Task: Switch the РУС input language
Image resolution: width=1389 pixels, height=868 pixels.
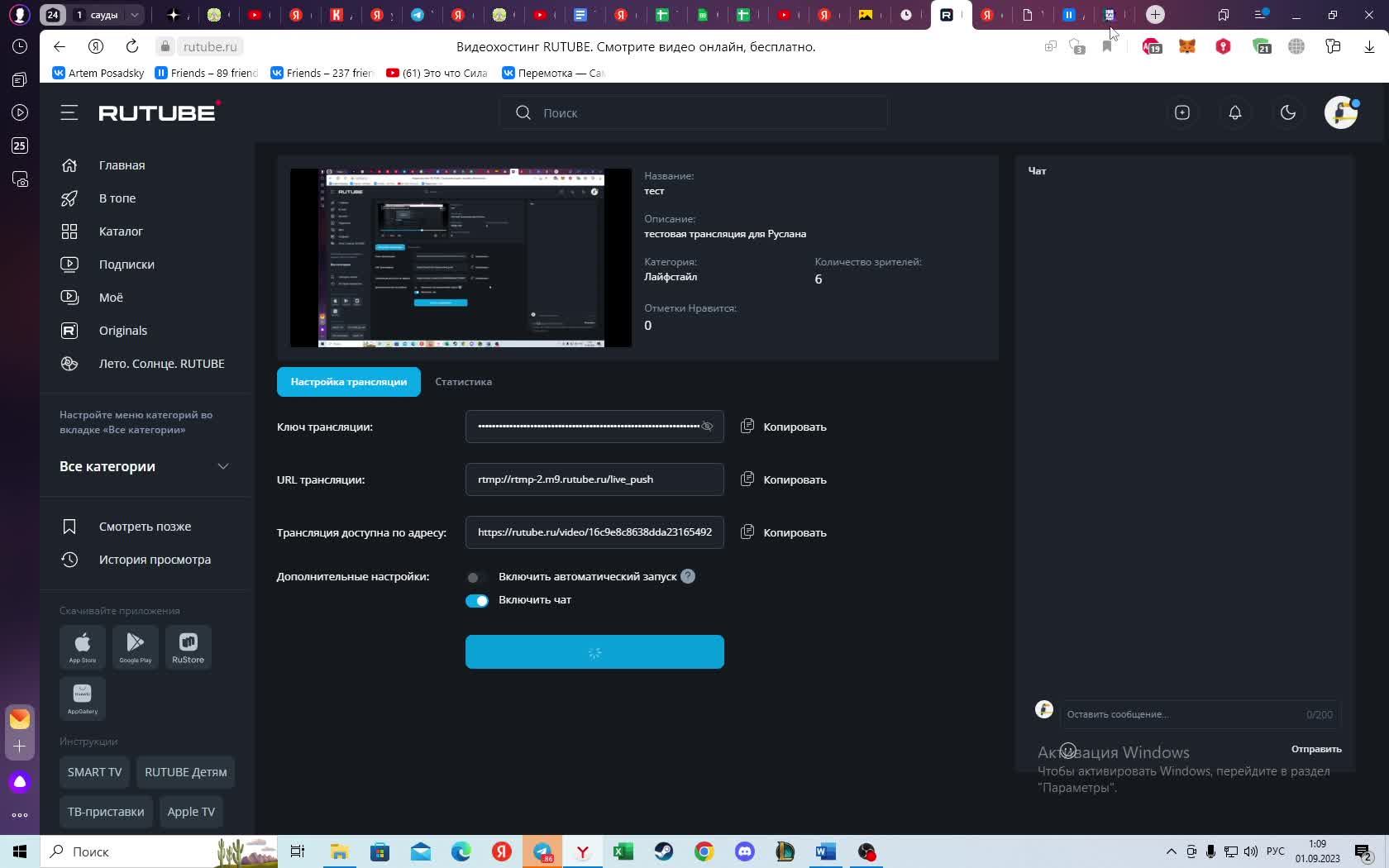Action: (1276, 851)
